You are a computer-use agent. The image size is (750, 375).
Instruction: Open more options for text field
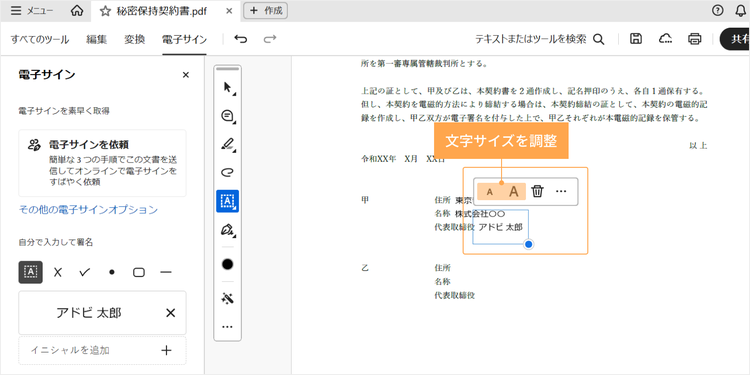coord(561,191)
